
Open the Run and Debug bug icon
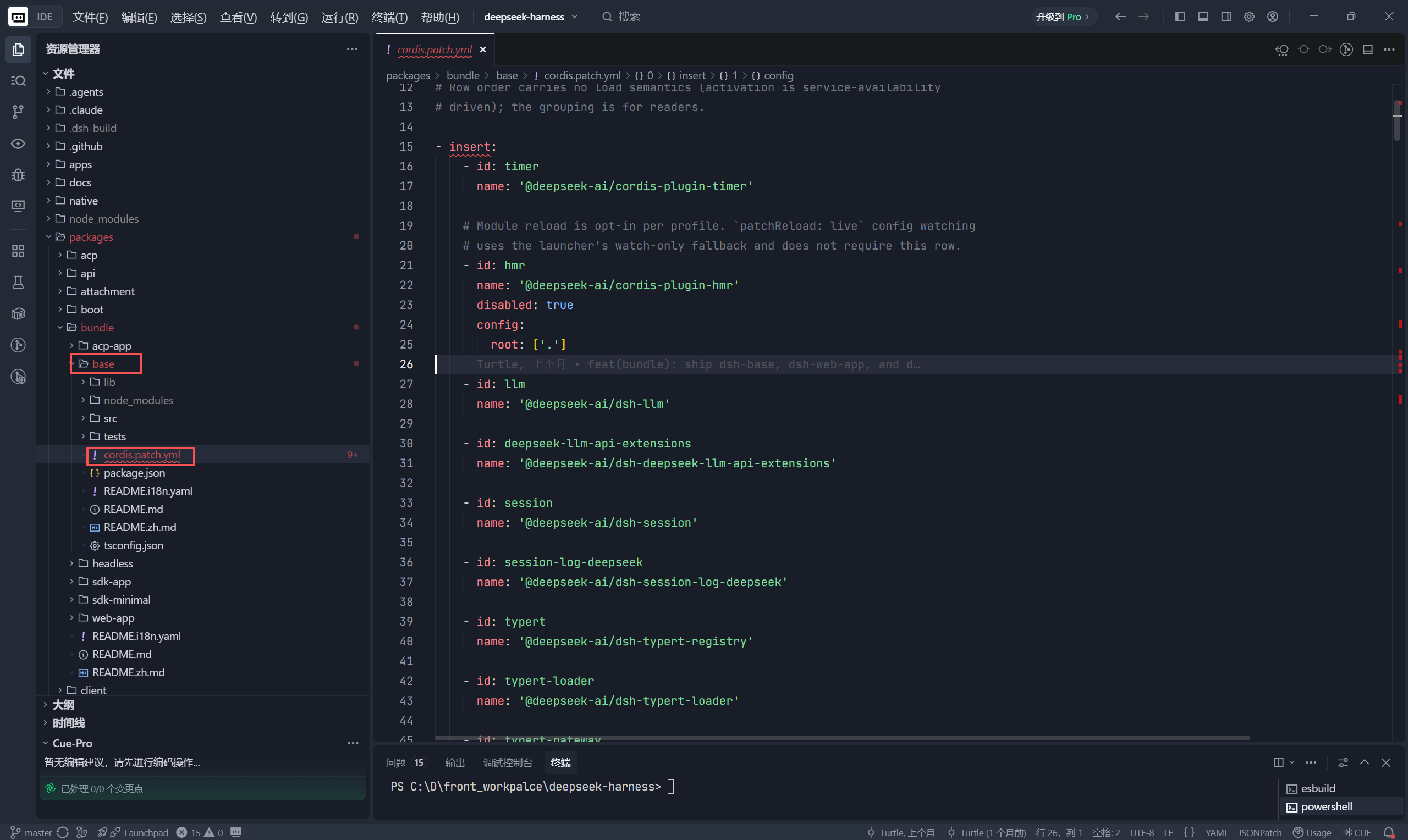[18, 175]
